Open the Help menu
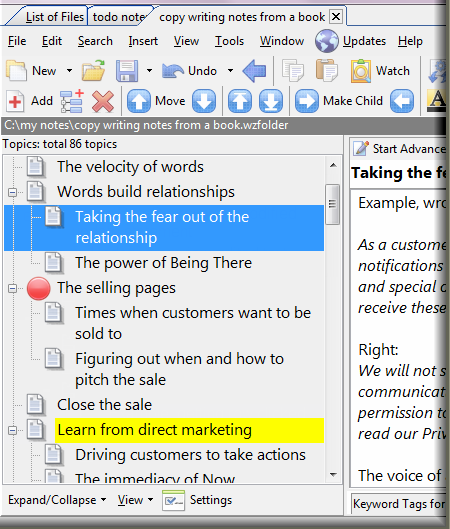 [410, 41]
